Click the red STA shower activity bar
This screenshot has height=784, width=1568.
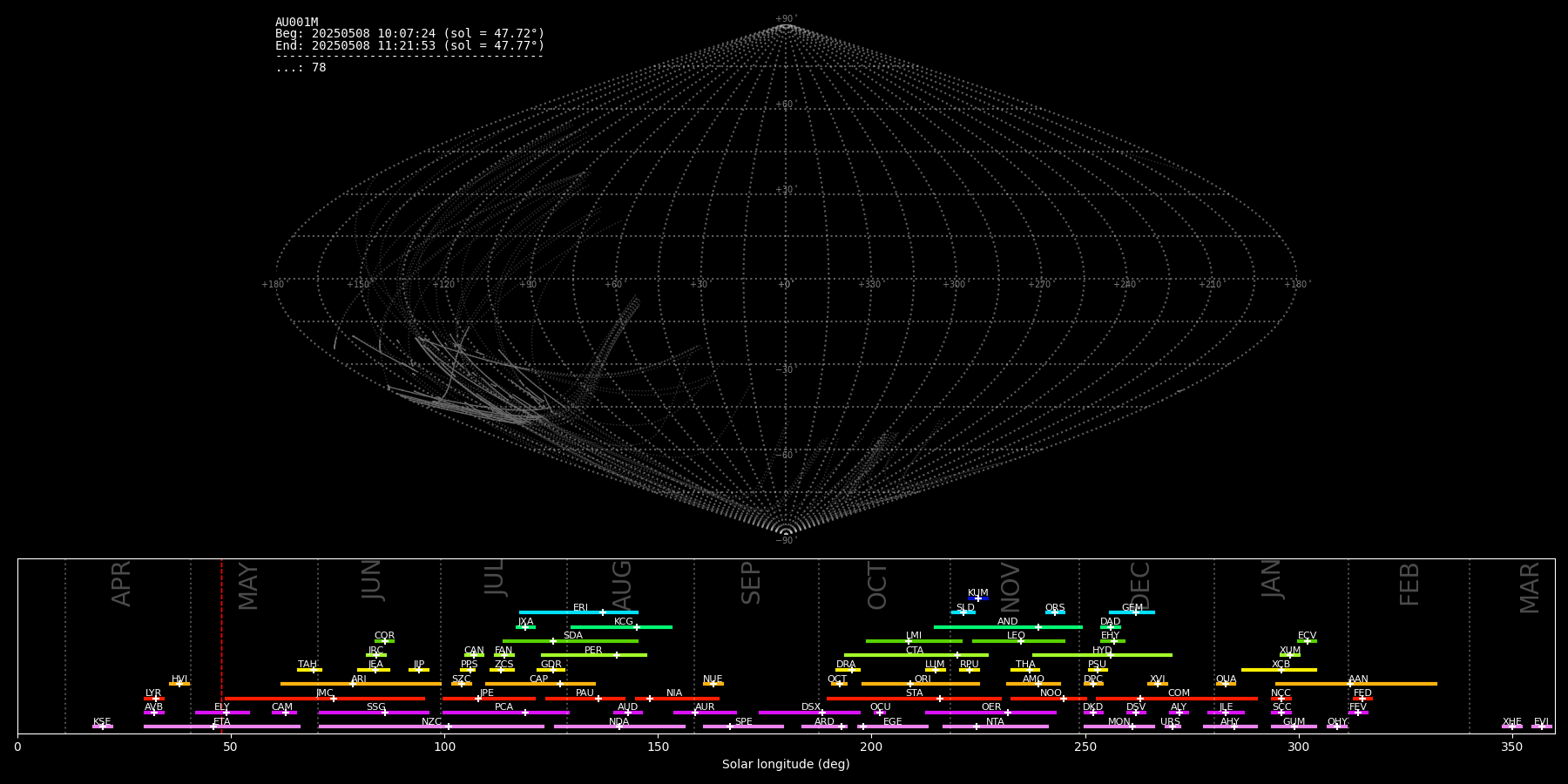click(x=914, y=699)
